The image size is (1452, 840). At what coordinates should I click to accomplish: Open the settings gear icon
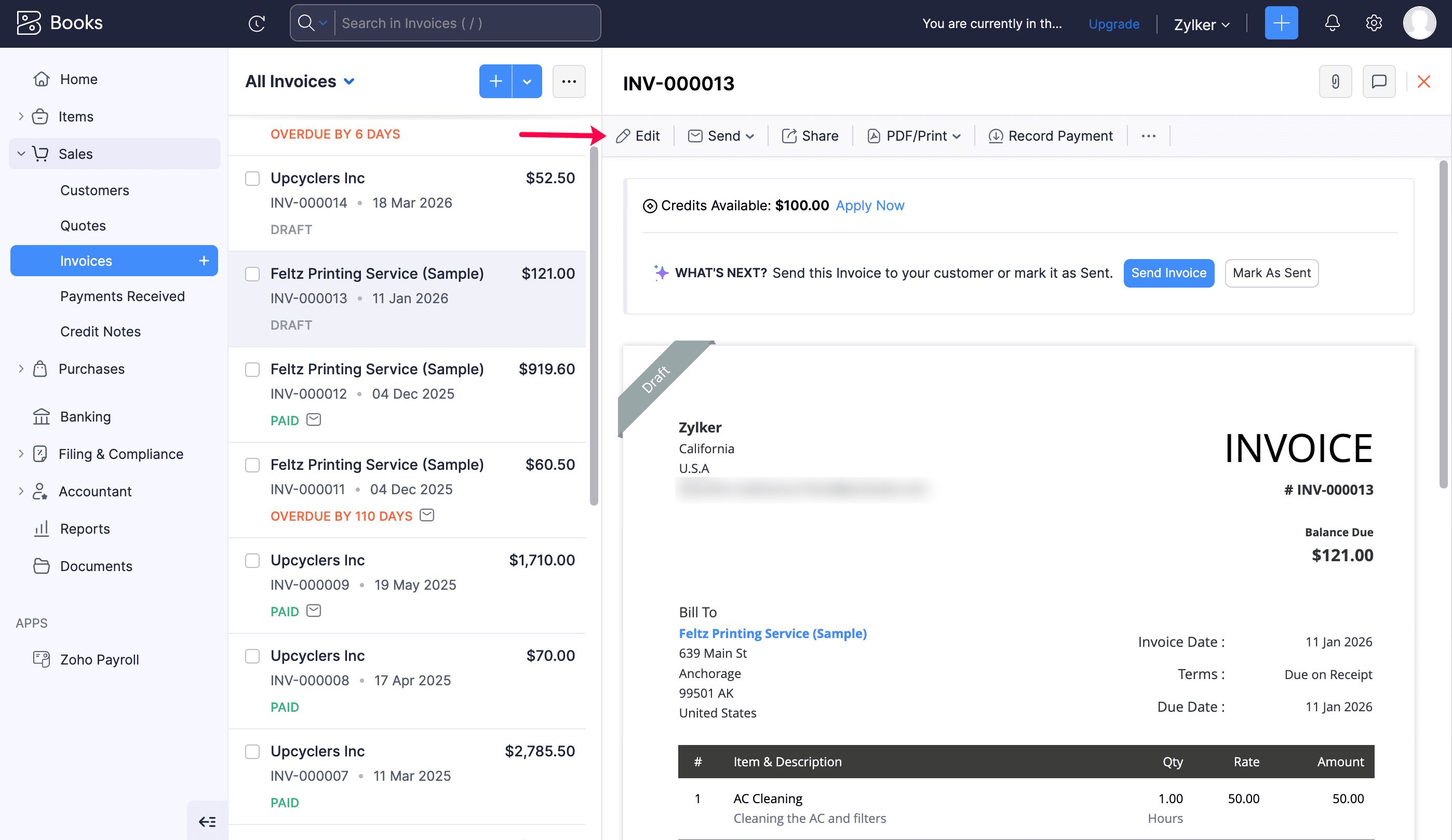(x=1374, y=23)
